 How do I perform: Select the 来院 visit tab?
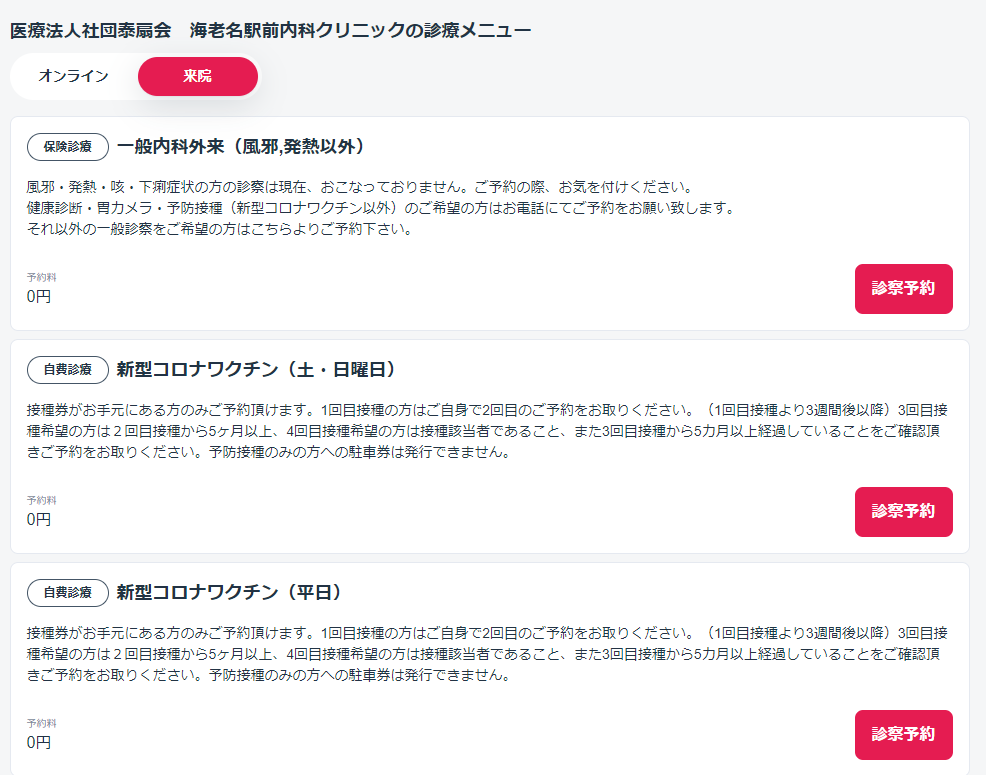click(197, 76)
